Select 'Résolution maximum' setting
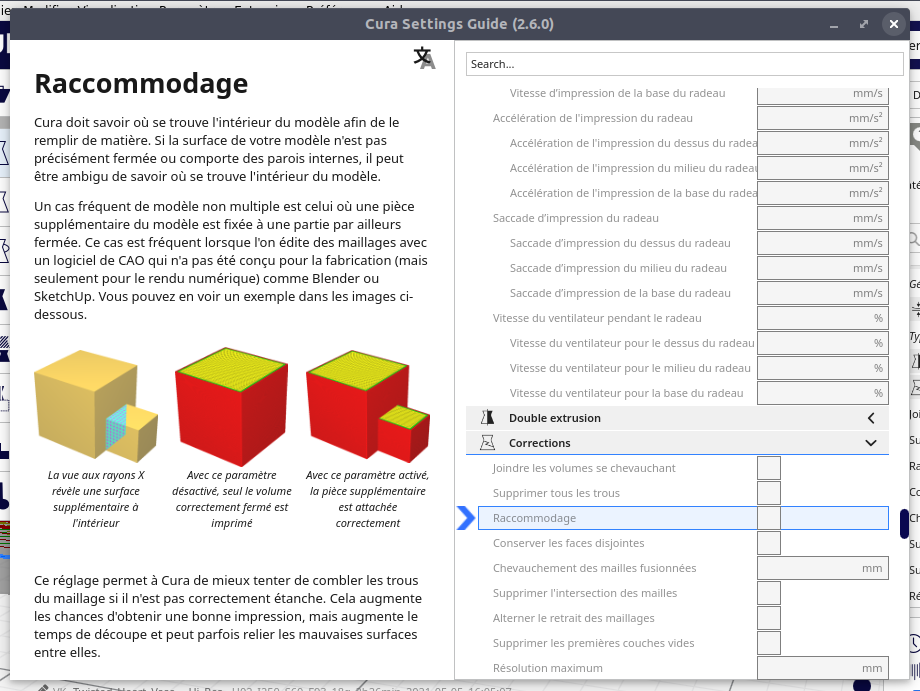The image size is (920, 691). coord(548,668)
